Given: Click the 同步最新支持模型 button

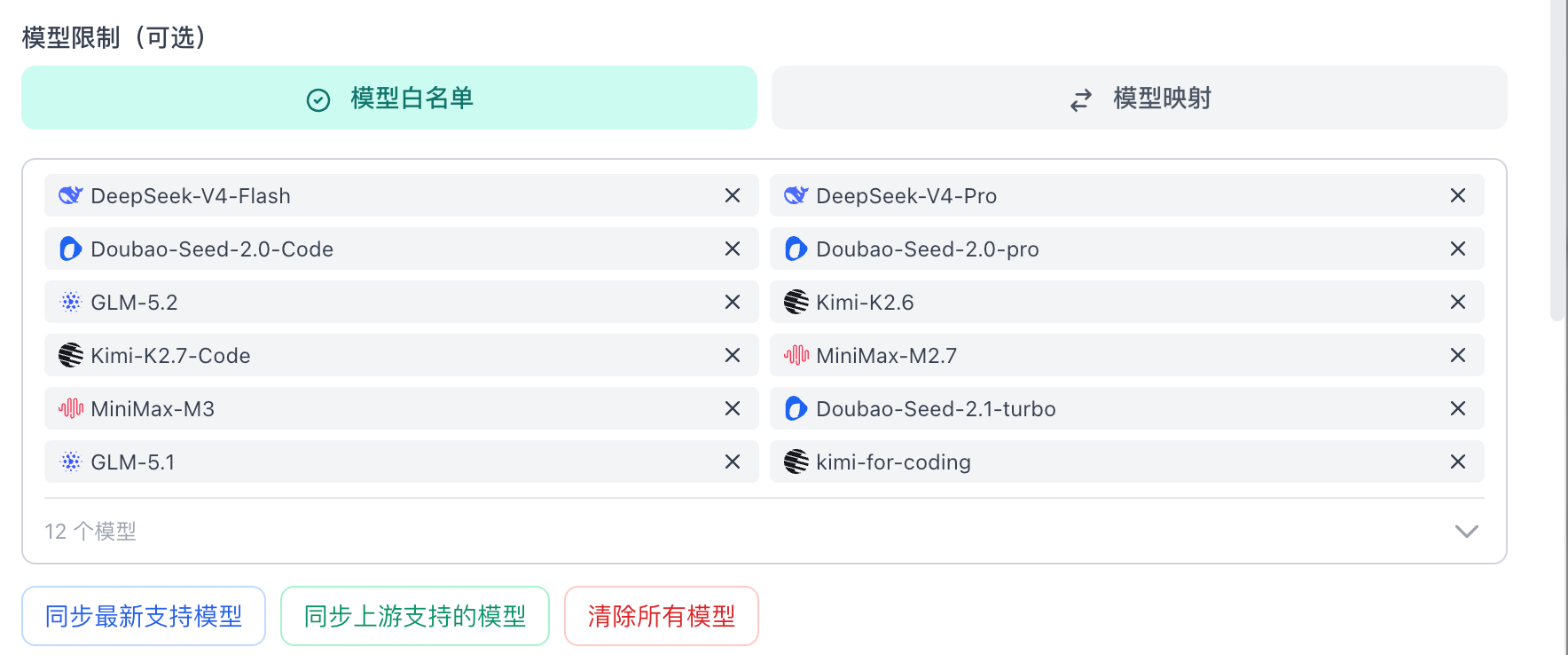Looking at the screenshot, I should tap(144, 616).
